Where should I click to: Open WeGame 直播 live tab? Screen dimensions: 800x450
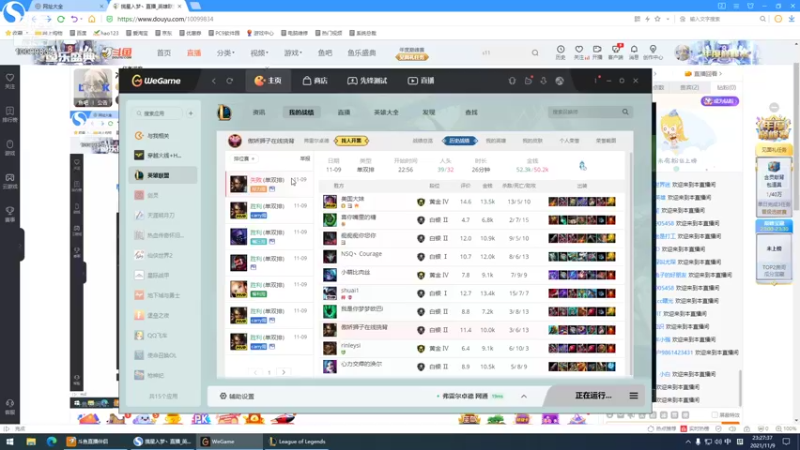pyautogui.click(x=421, y=81)
